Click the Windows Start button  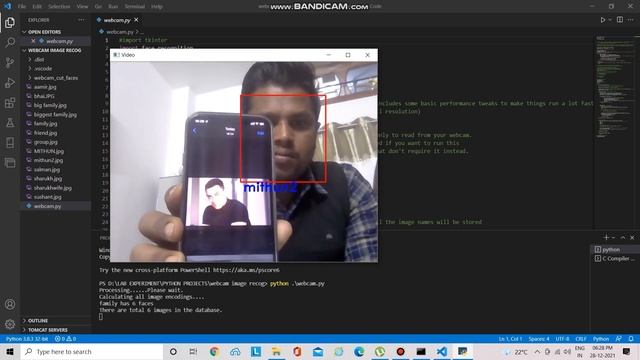(10, 351)
